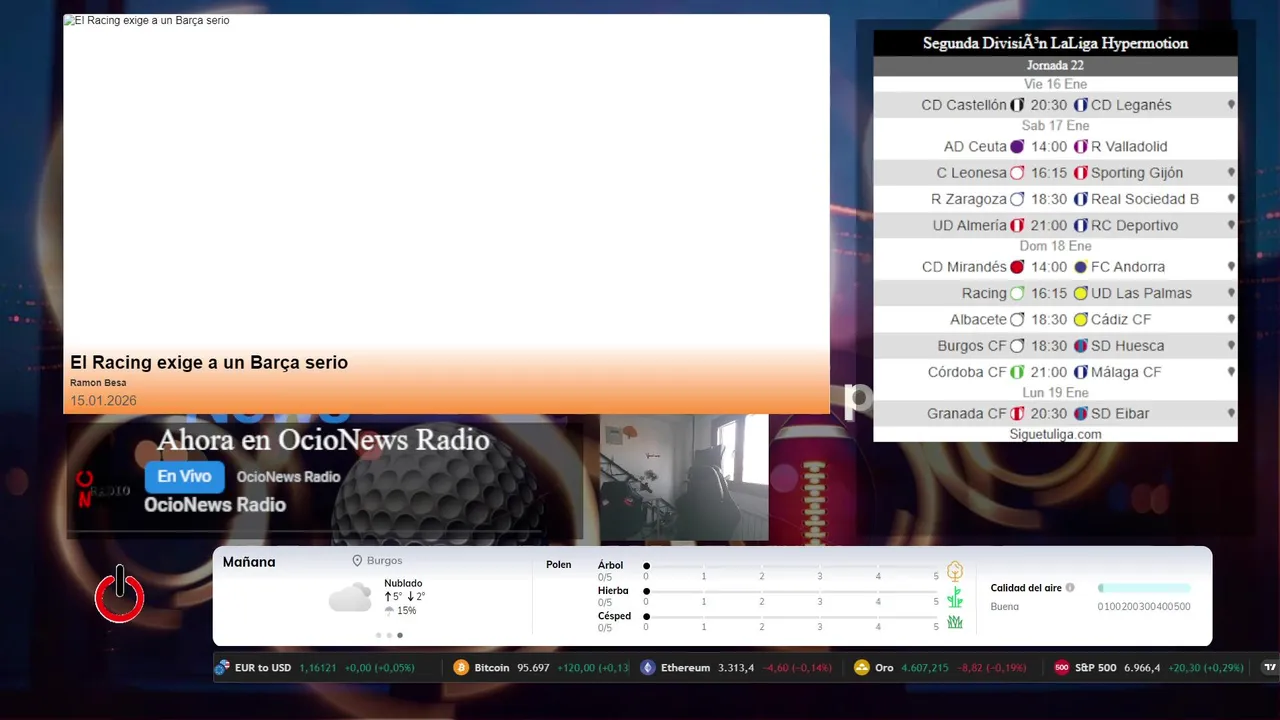The width and height of the screenshot is (1280, 720).
Task: Click the Dom 18 Ene date row
Action: click(x=1055, y=246)
